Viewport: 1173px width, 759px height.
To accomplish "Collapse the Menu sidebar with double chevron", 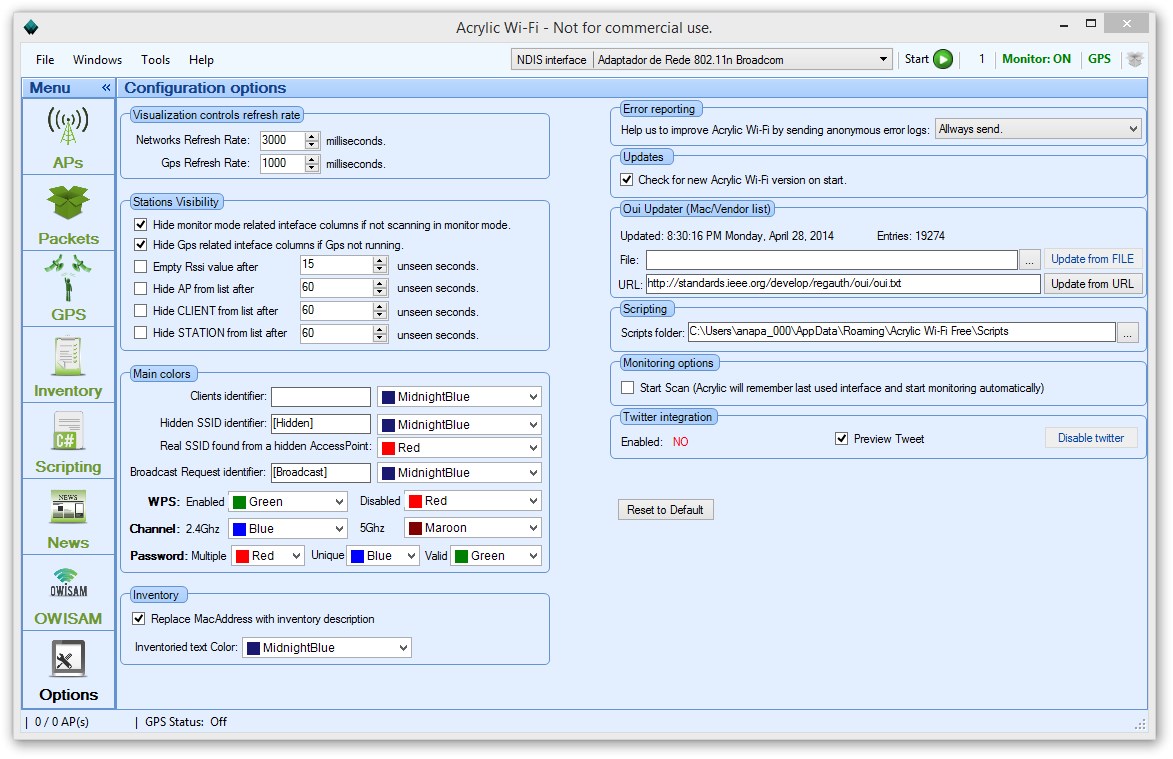I will tap(106, 87).
